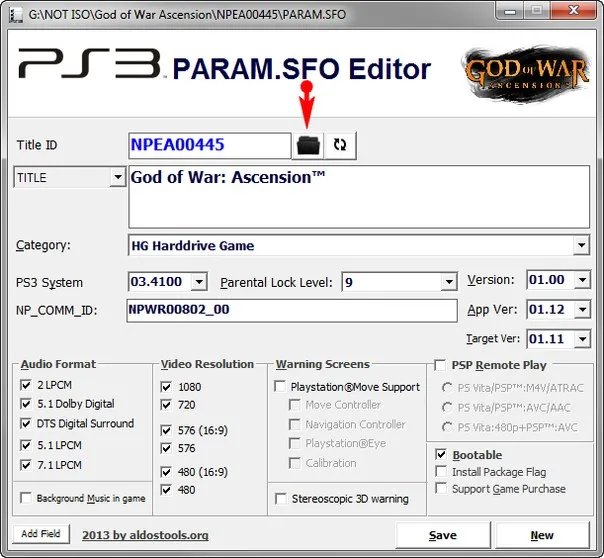The height and width of the screenshot is (558, 604).
Task: Minimize the PARAM.SFO editor window
Action: [x=509, y=11]
